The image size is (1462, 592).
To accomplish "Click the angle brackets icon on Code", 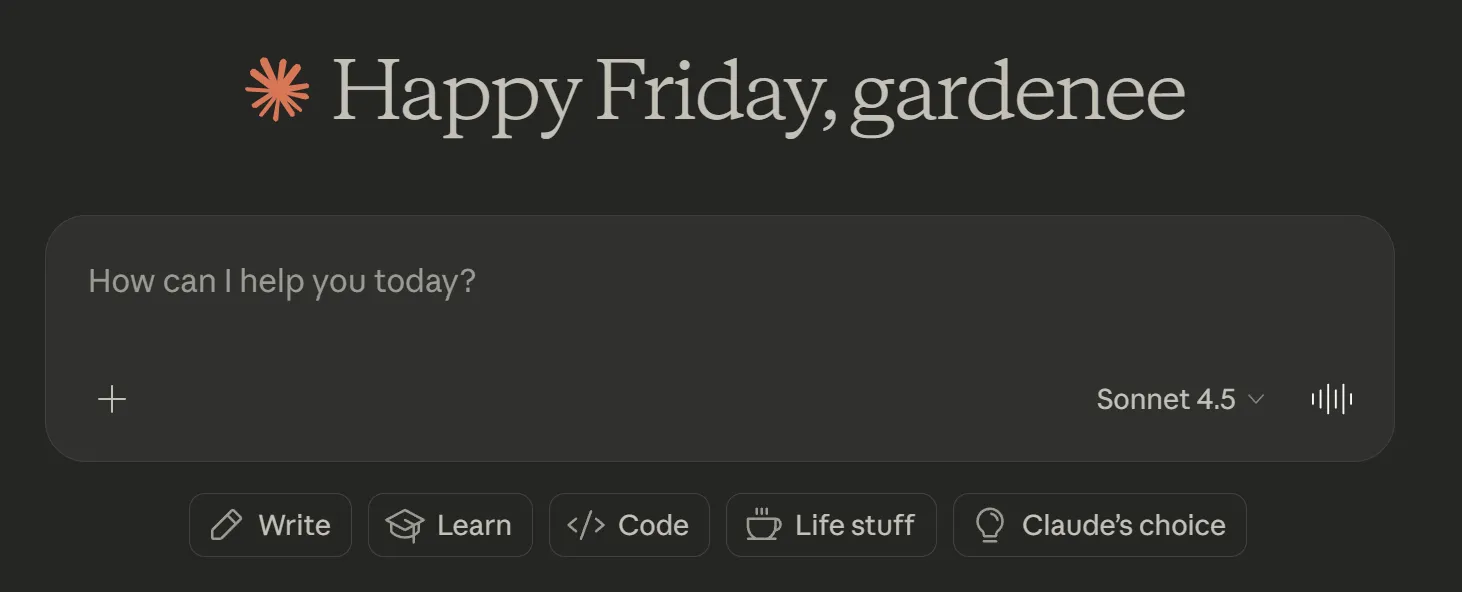I will pyautogui.click(x=586, y=525).
